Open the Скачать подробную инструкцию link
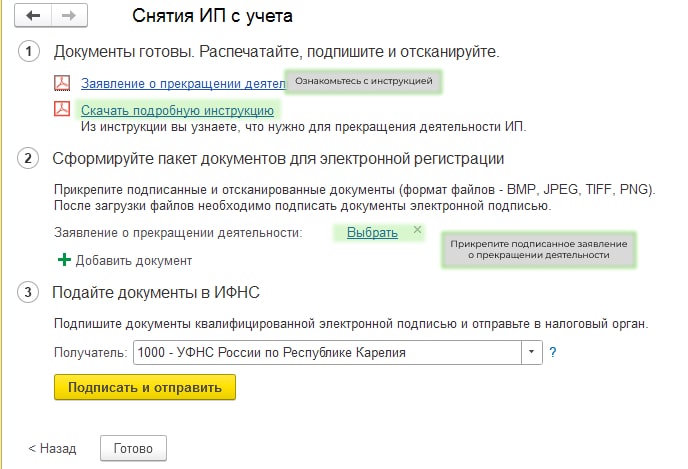688x469 pixels. click(x=177, y=110)
